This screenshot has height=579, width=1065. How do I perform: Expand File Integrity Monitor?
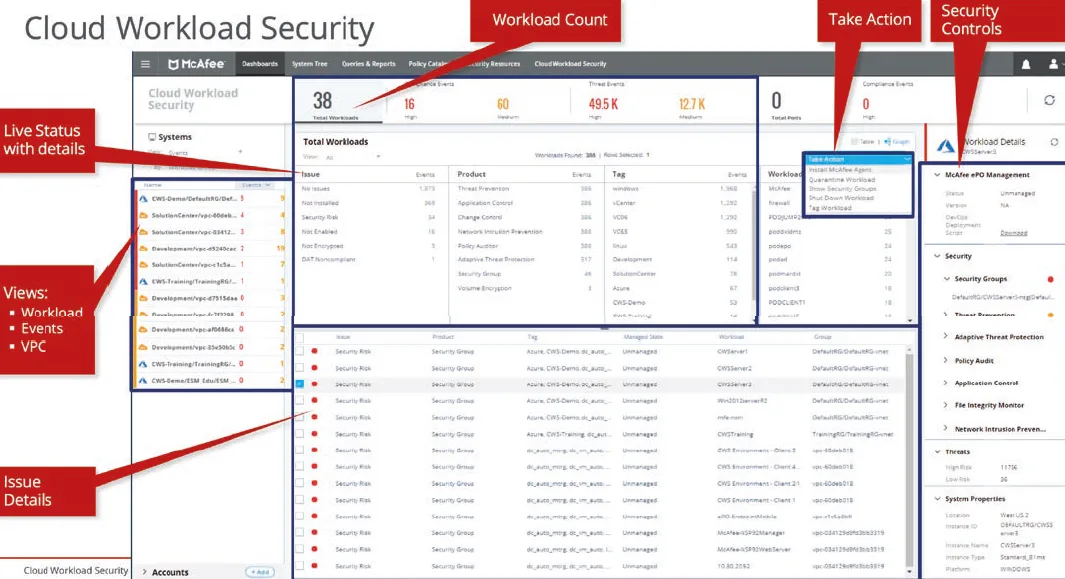pyautogui.click(x=945, y=405)
